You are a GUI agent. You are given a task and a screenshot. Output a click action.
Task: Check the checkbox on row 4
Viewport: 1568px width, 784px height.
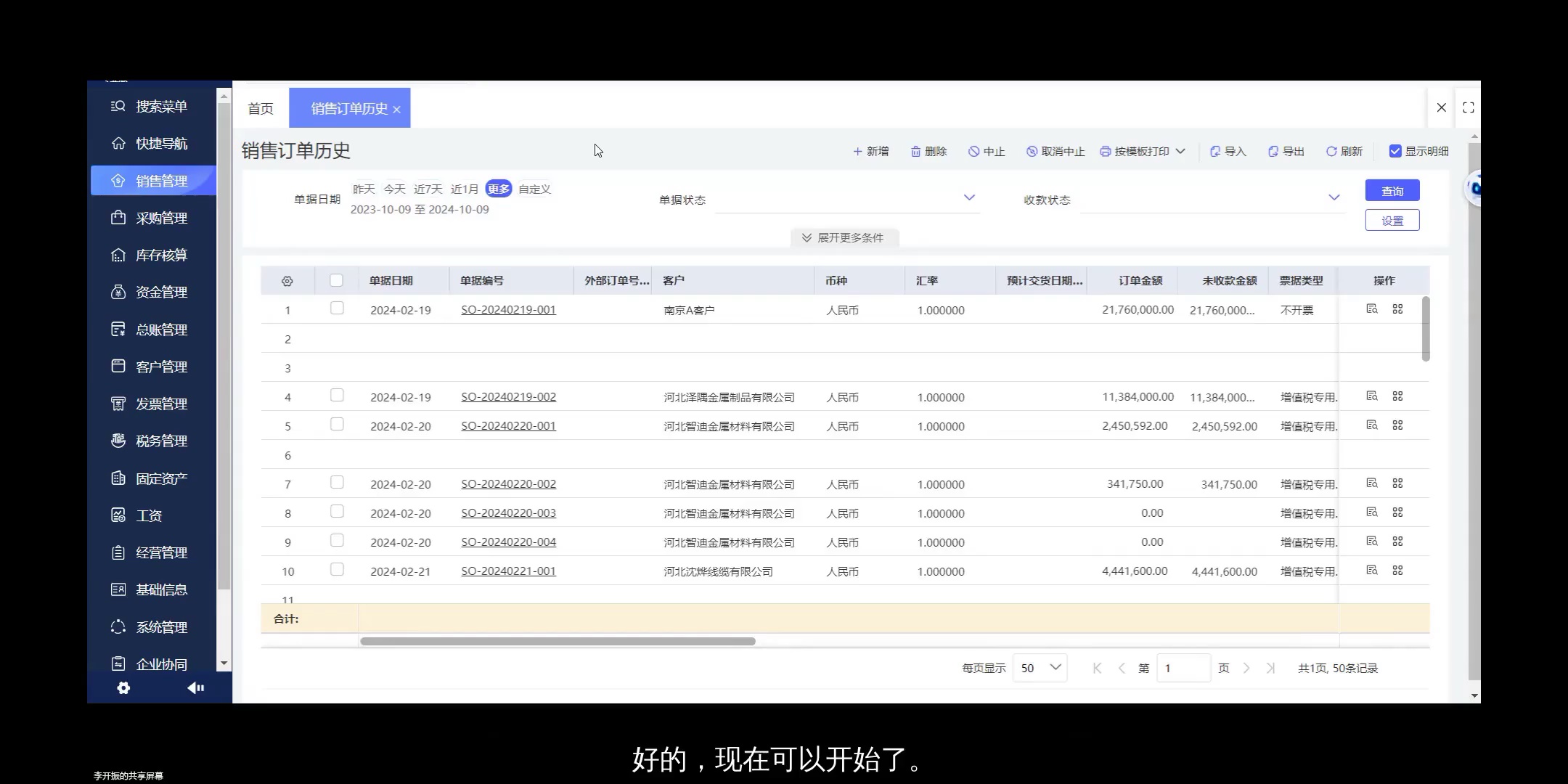coord(337,395)
